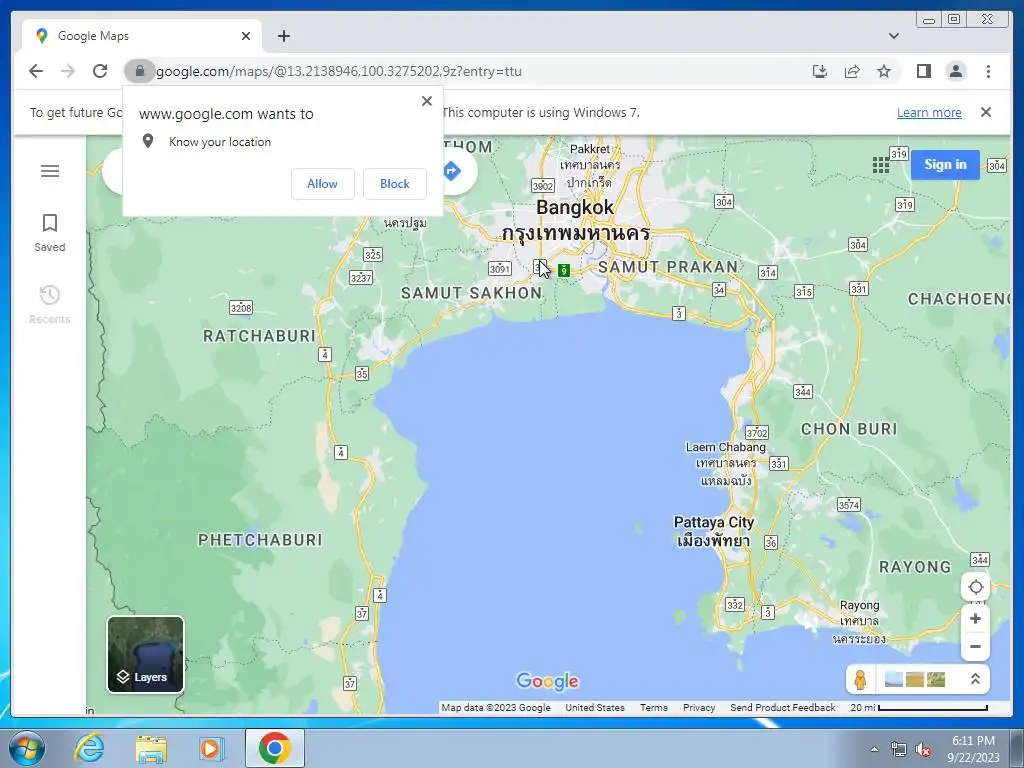Open network tray icon
Viewport: 1024px width, 768px height.
(x=899, y=750)
